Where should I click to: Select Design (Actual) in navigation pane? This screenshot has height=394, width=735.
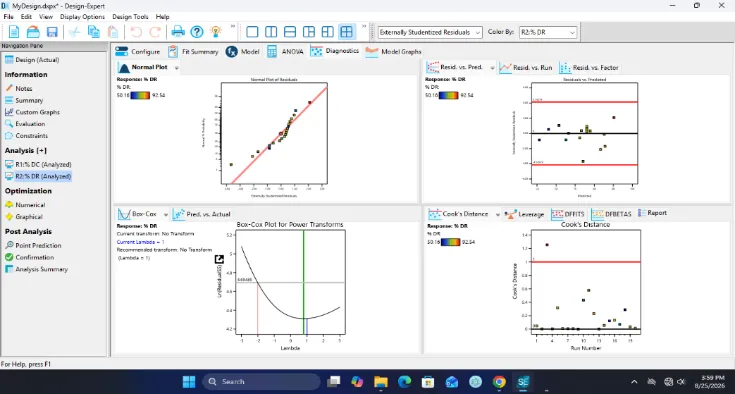tap(32, 59)
